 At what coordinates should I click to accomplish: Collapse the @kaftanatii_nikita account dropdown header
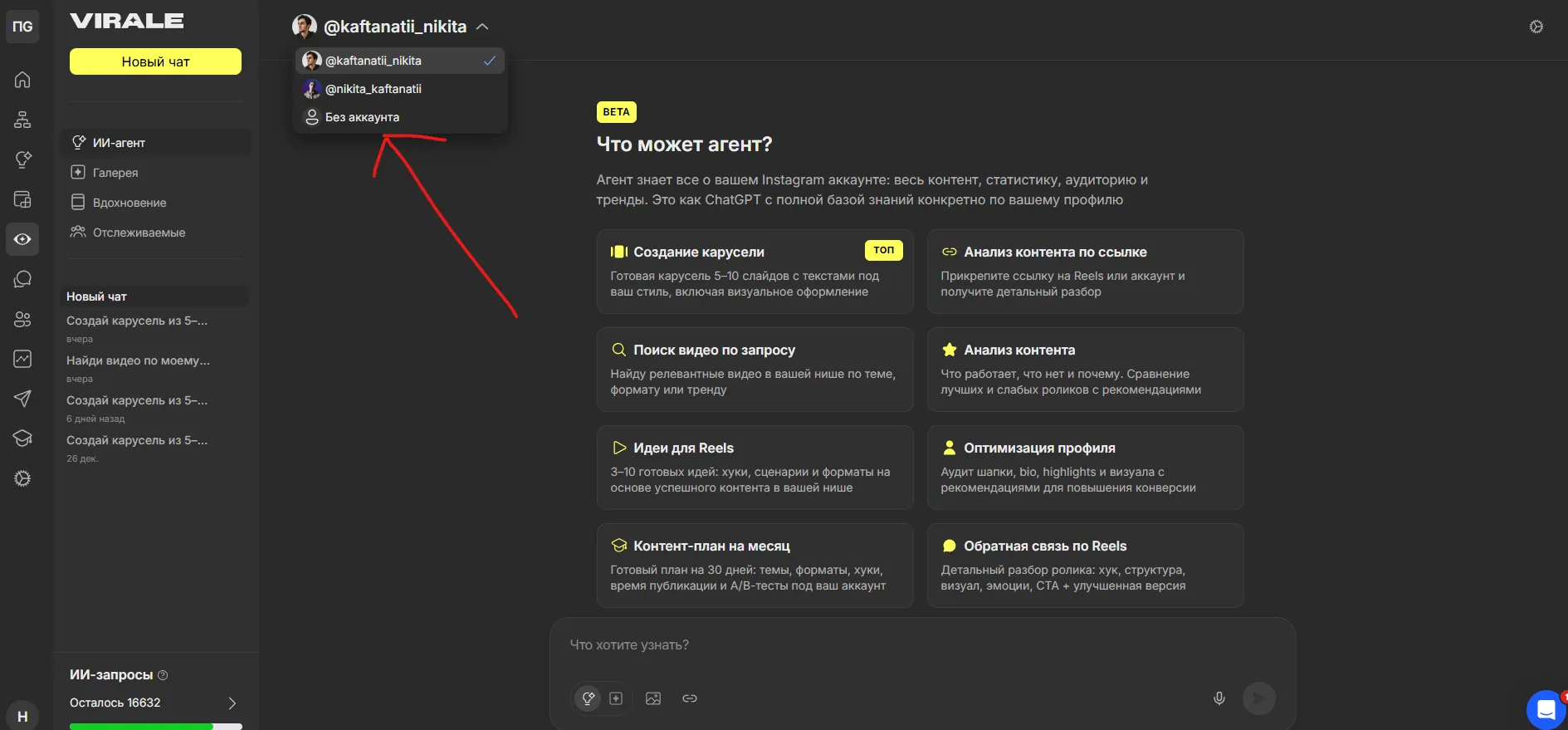390,27
